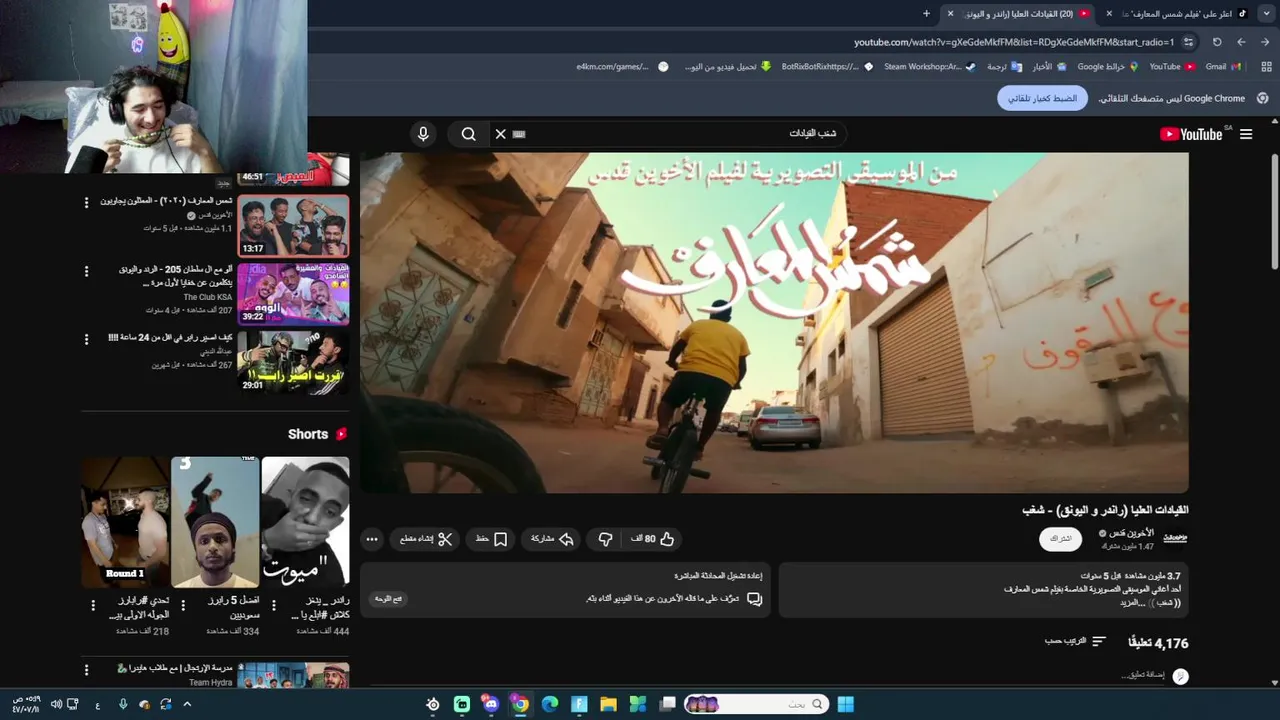Subscribe with اشتراك button
The image size is (1280, 720).
[x=1060, y=538]
